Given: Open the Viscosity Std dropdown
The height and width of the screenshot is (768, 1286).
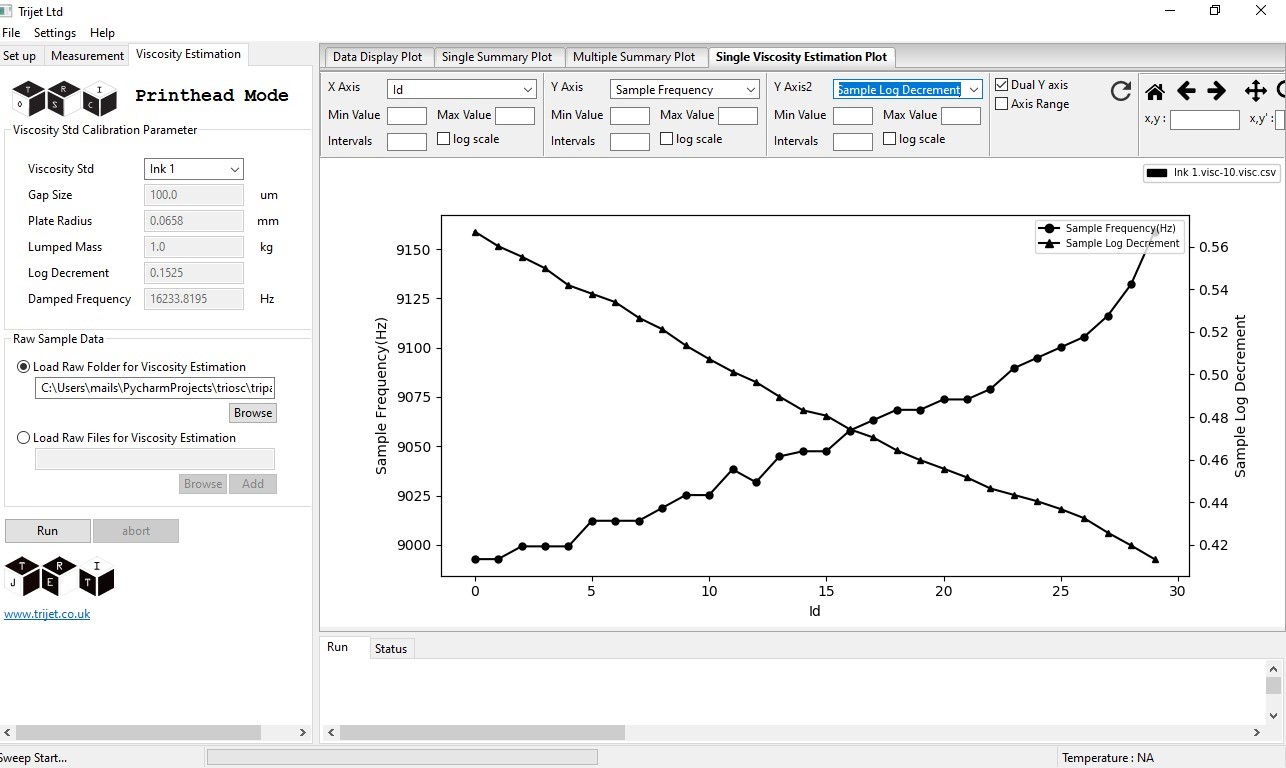Looking at the screenshot, I should [x=193, y=169].
